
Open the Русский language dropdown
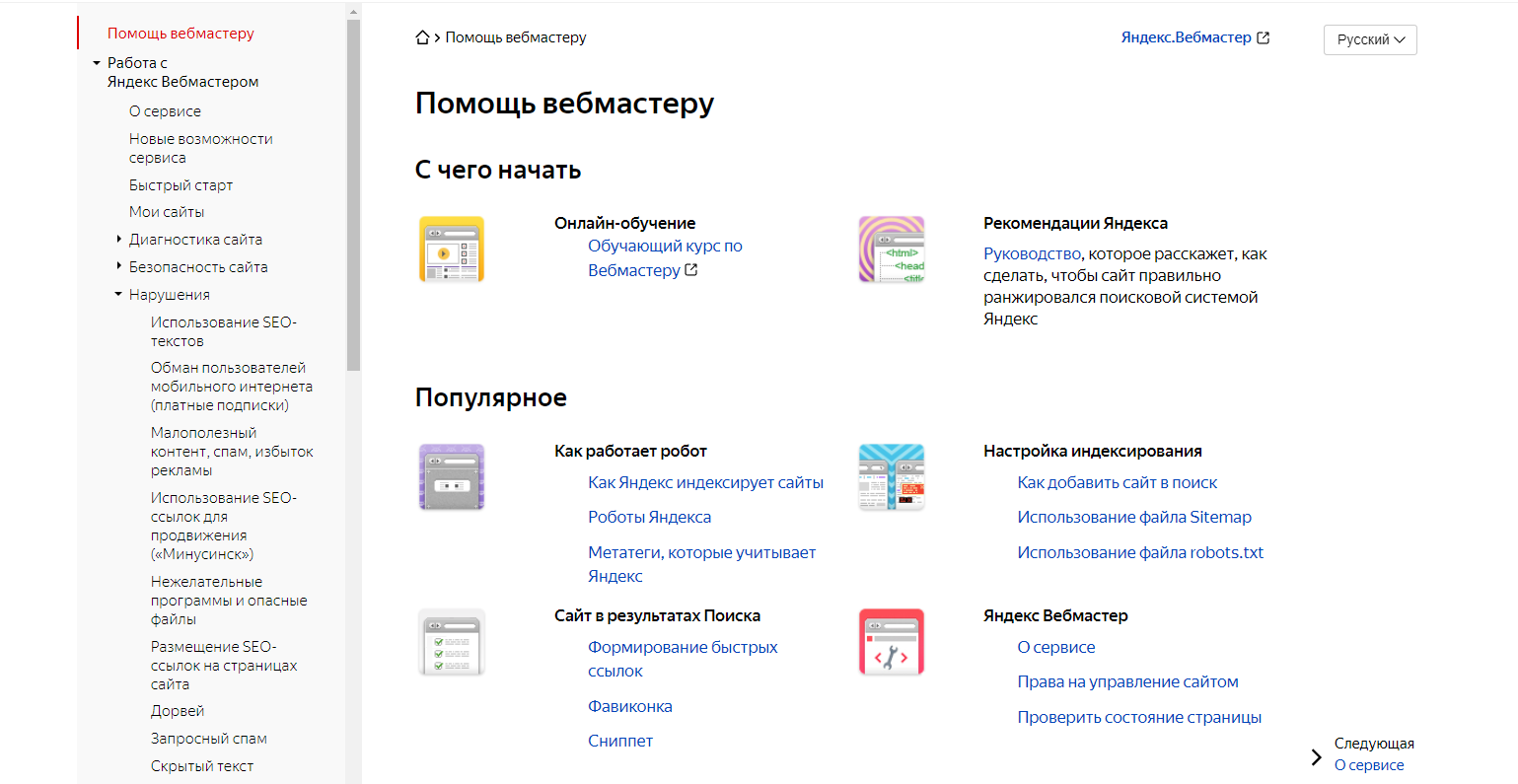1370,39
